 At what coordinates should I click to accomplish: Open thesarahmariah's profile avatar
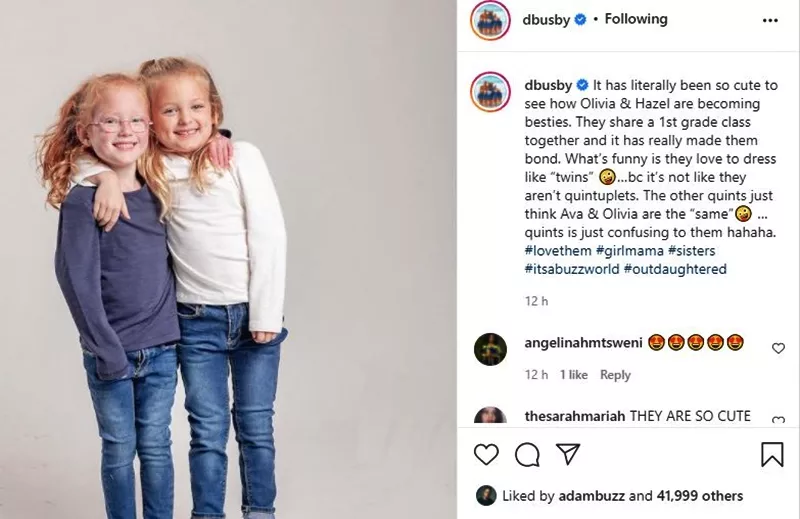click(490, 415)
